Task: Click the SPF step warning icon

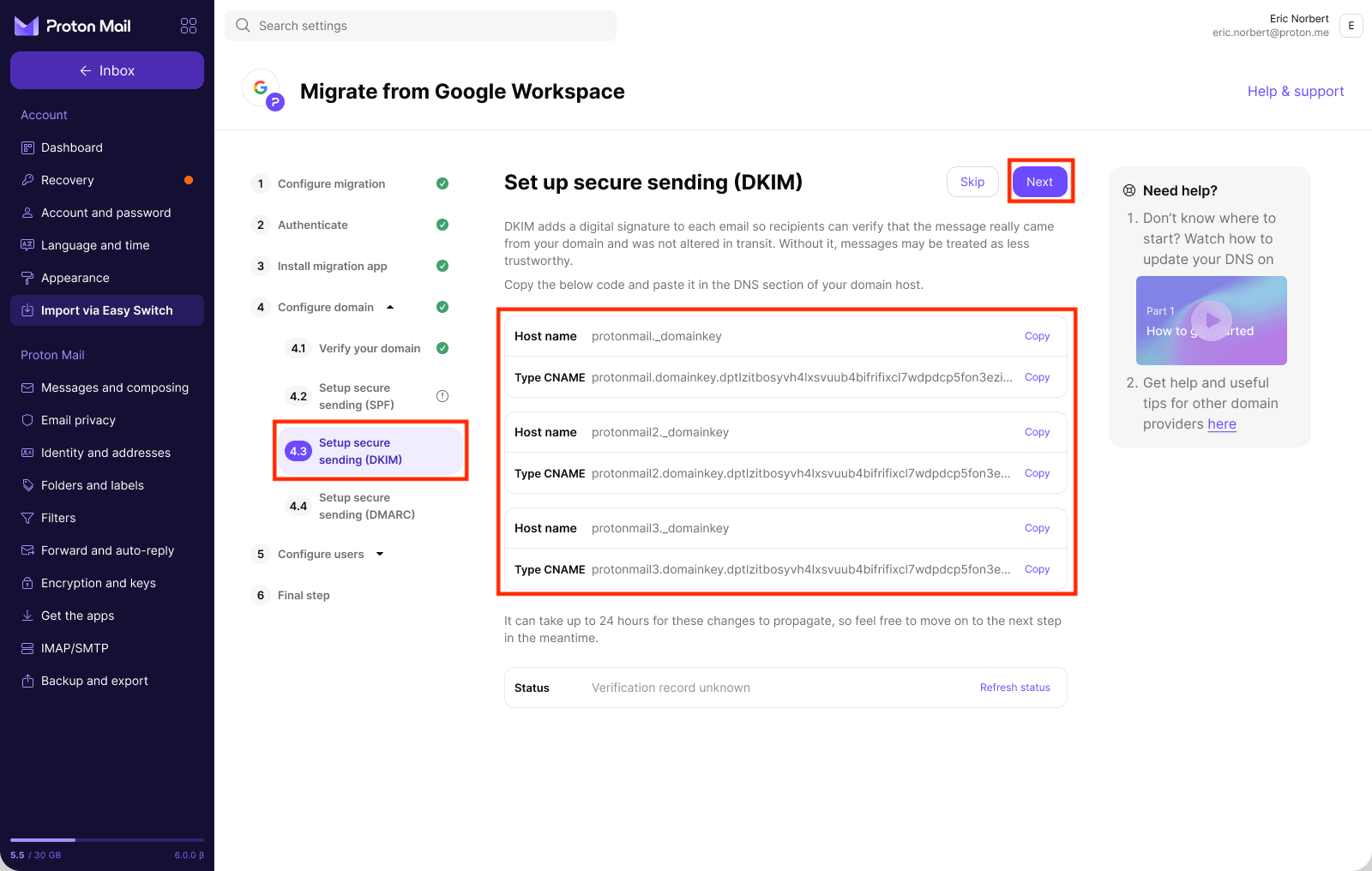Action: [442, 396]
